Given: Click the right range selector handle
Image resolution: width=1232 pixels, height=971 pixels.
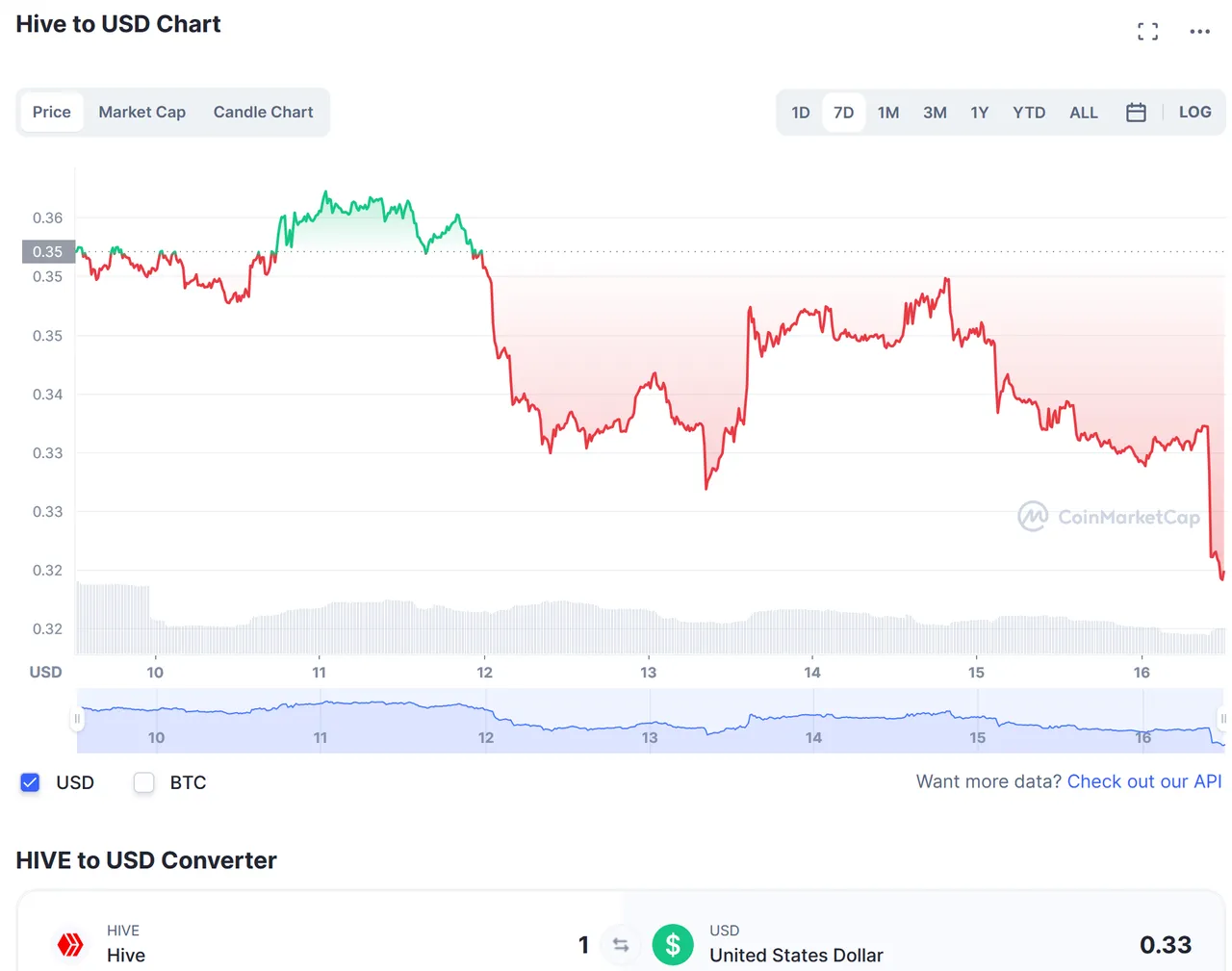Looking at the screenshot, I should pyautogui.click(x=1223, y=719).
